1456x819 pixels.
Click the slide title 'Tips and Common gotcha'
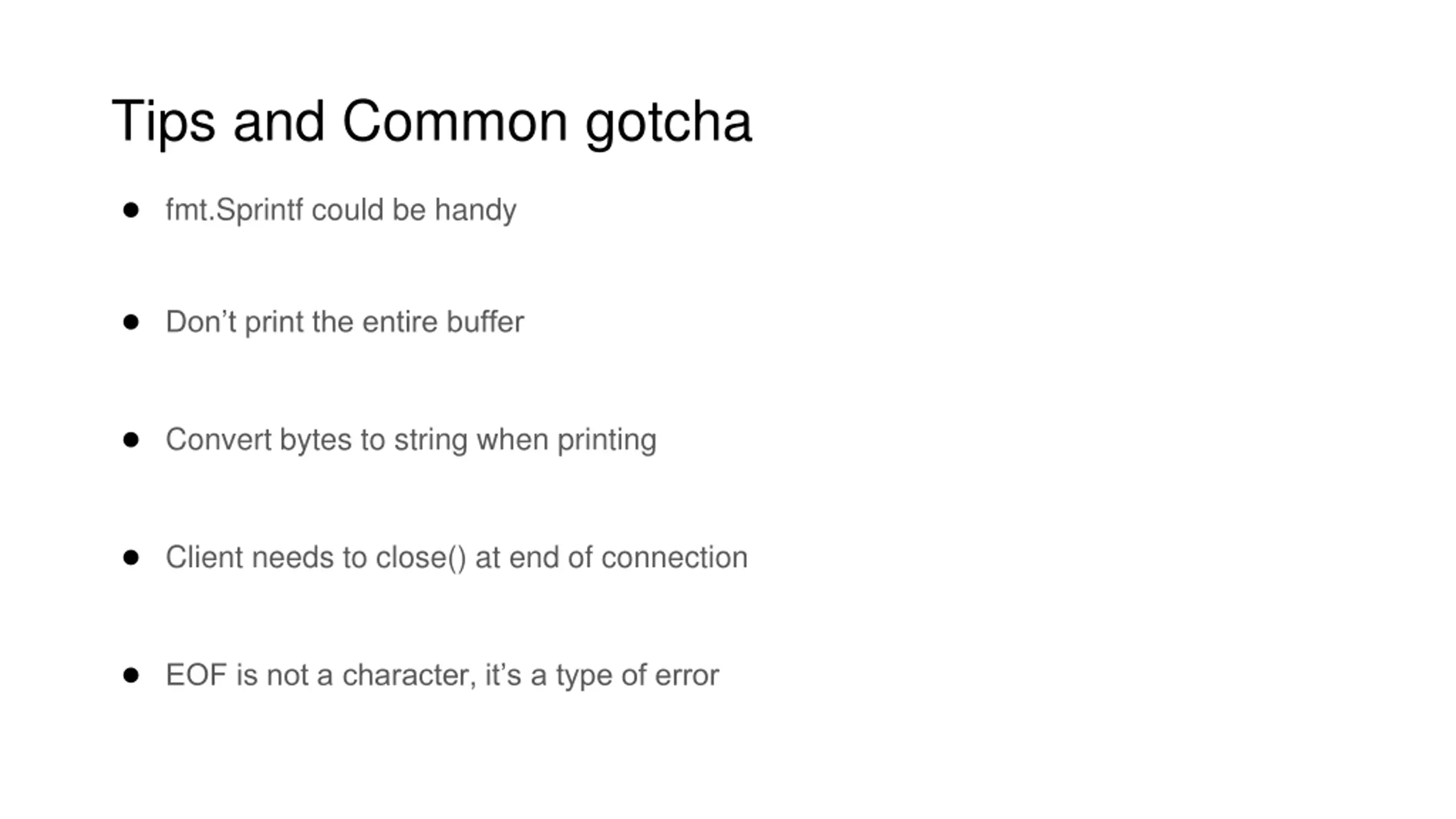click(432, 123)
